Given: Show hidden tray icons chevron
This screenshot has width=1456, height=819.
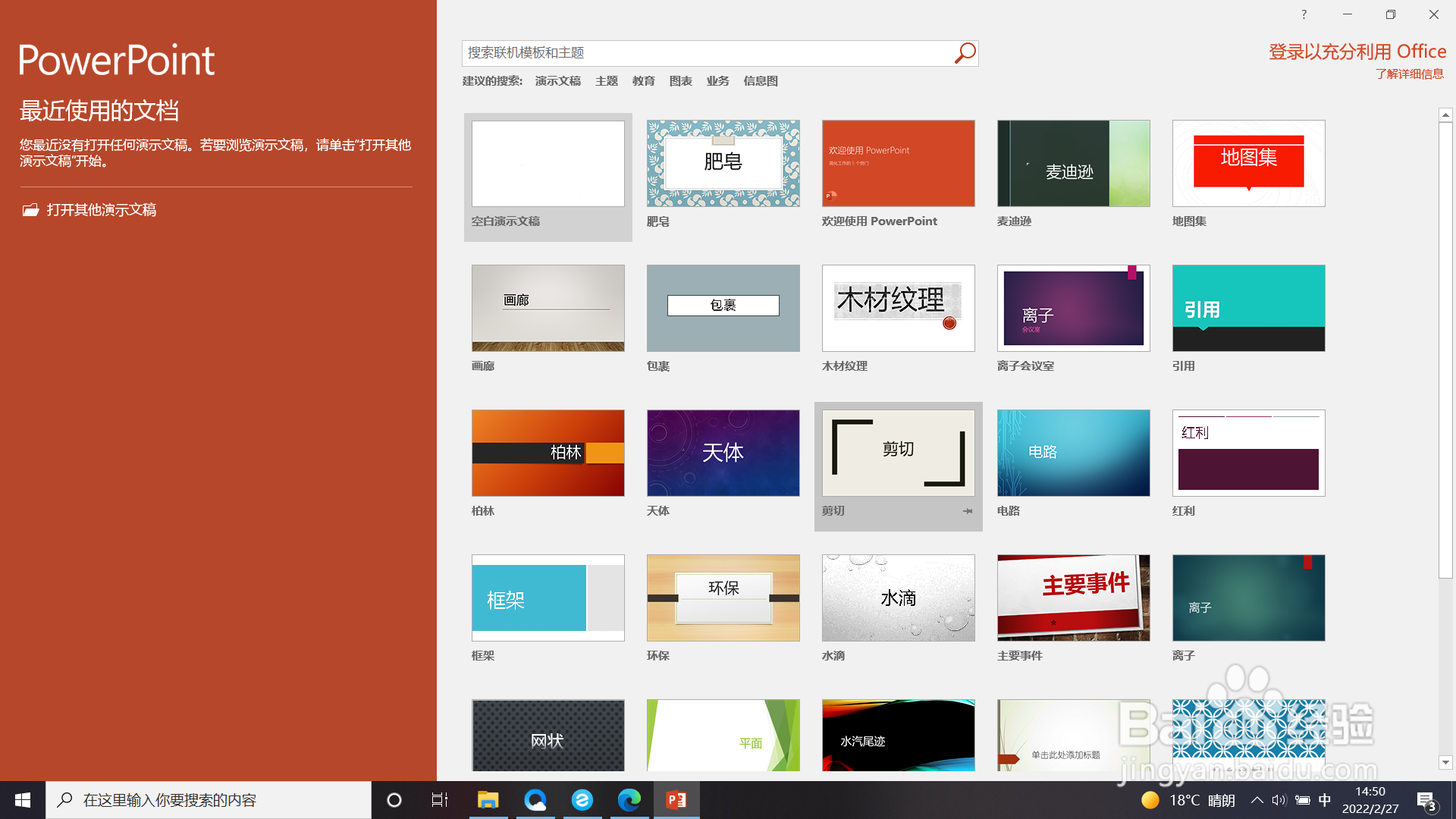Looking at the screenshot, I should coord(1257,800).
